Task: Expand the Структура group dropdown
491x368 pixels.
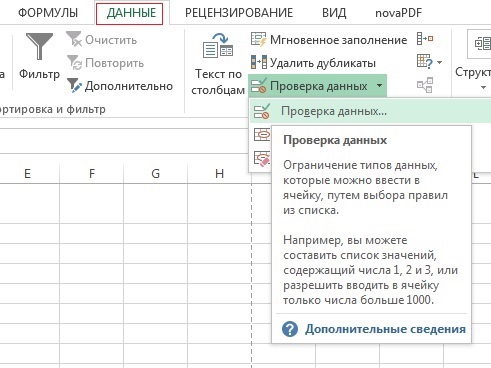Action: tap(483, 88)
